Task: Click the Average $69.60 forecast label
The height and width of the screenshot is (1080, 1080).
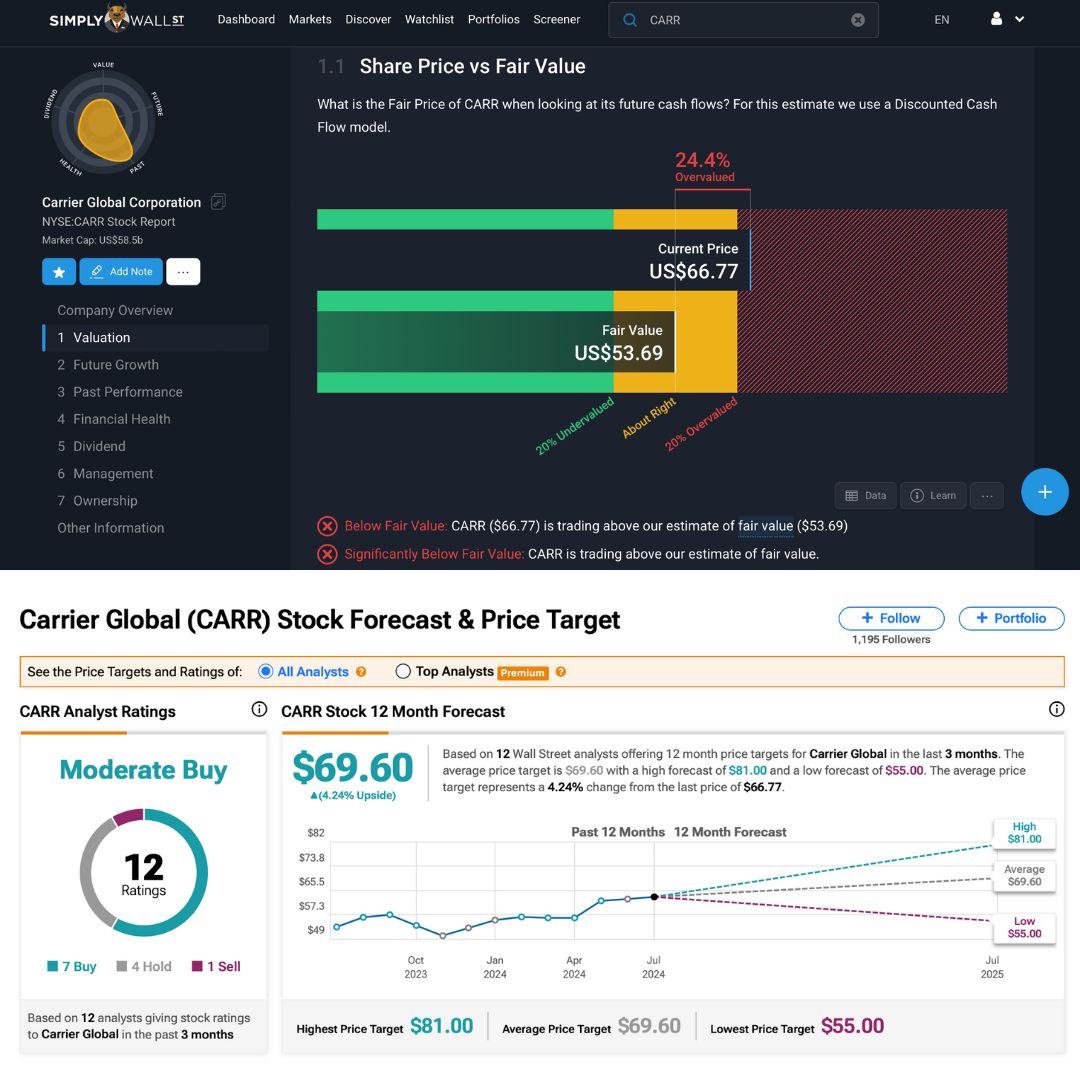Action: [x=1024, y=875]
